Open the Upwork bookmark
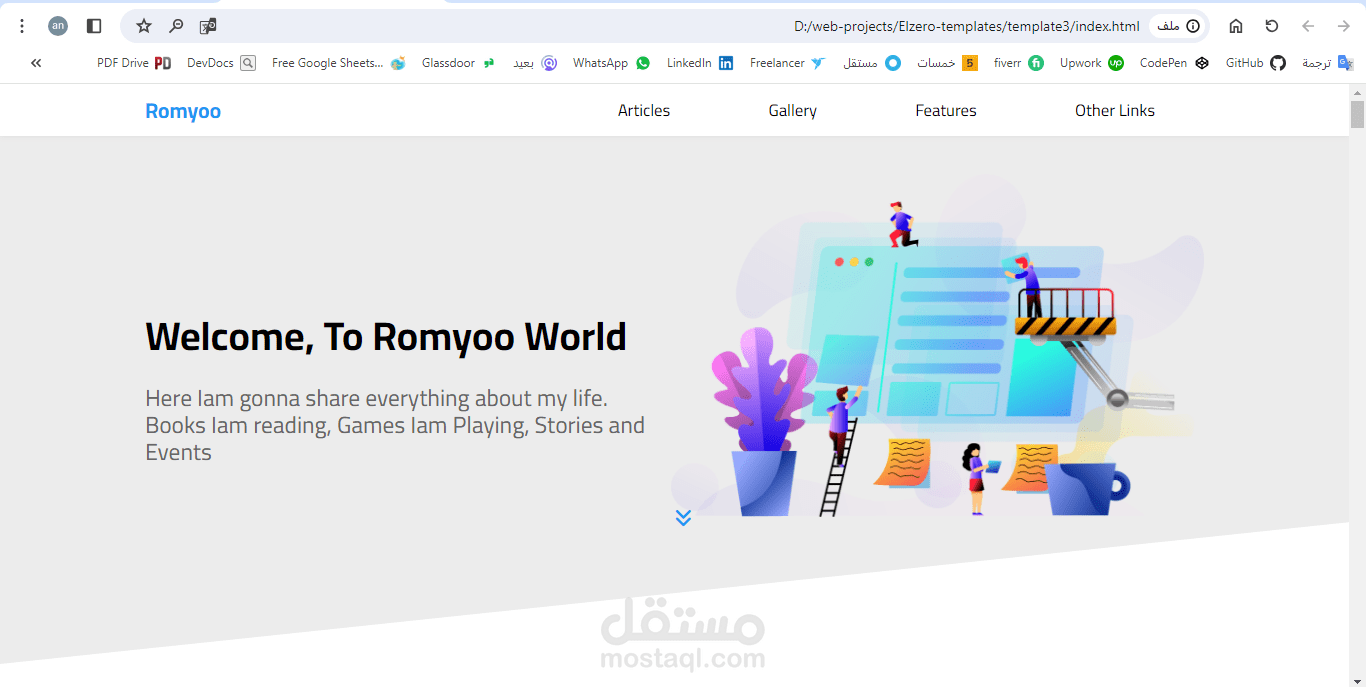This screenshot has width=1366, height=687. pos(1091,63)
